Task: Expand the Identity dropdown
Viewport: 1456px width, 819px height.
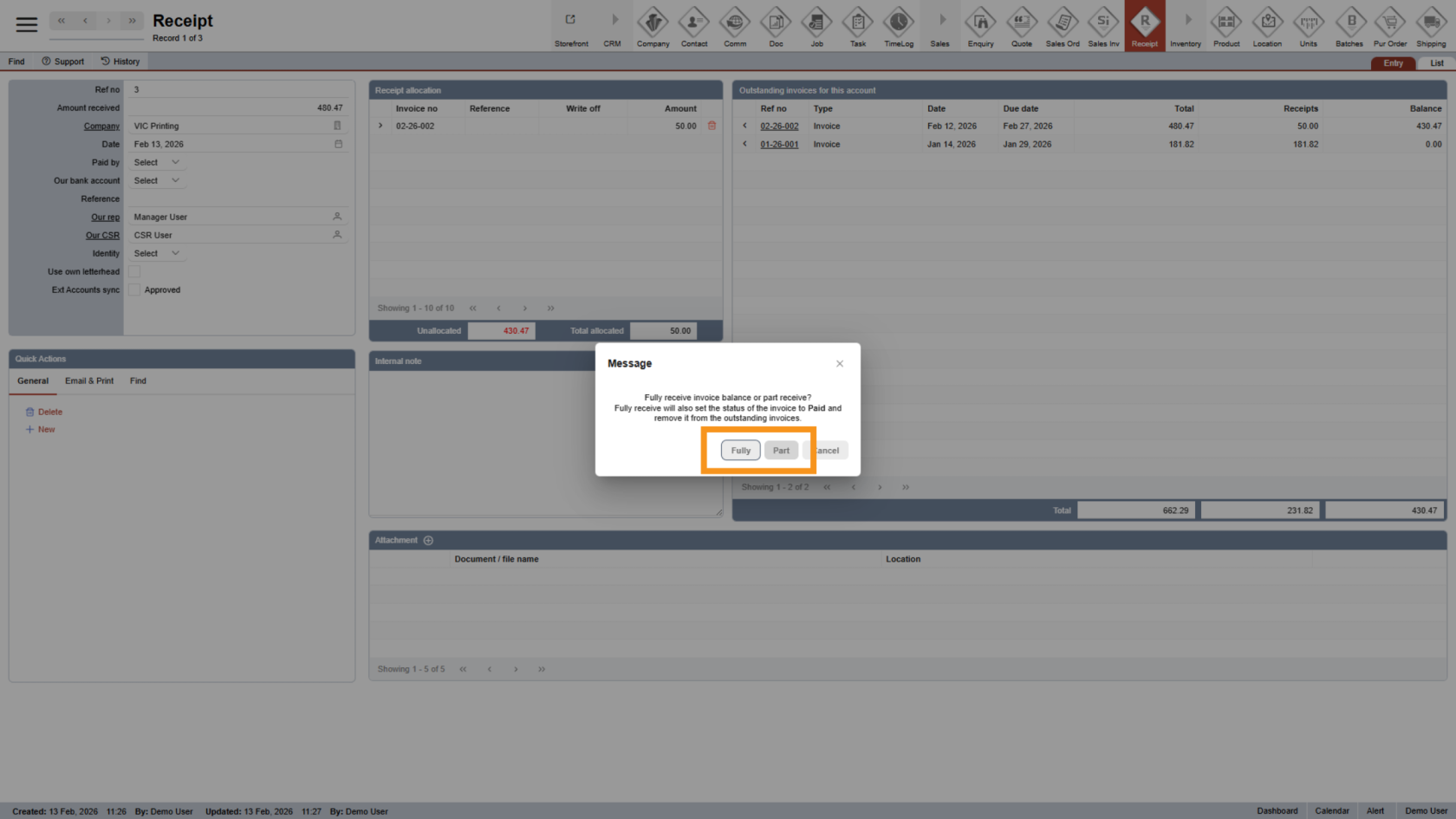Action: click(157, 254)
